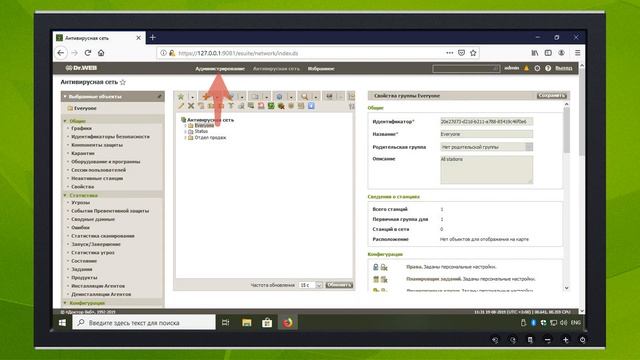The height and width of the screenshot is (360, 640).
Task: Select the Антивирусная сеть root tree node
Action: 210,120
